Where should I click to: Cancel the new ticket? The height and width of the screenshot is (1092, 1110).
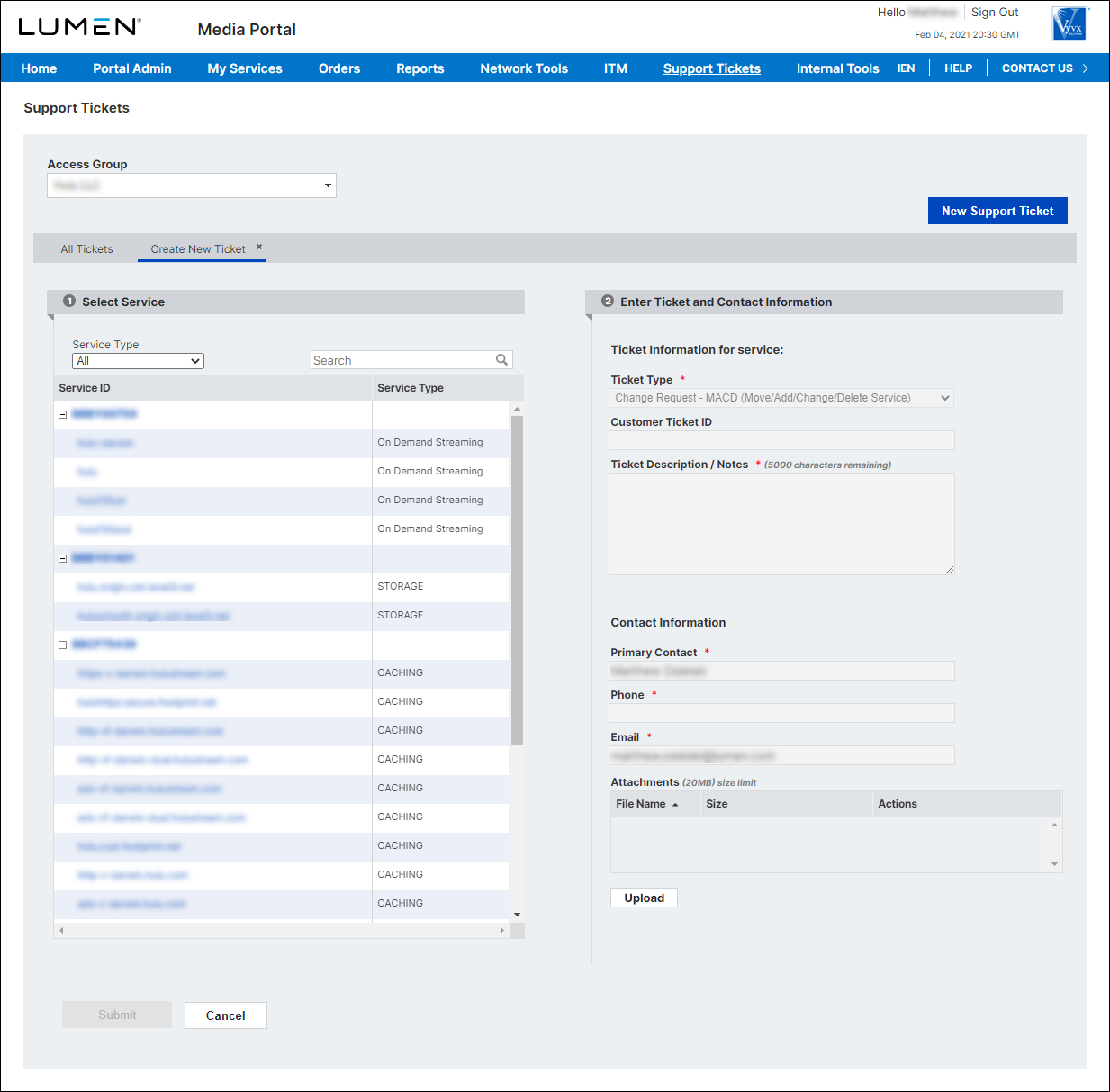[x=226, y=1015]
